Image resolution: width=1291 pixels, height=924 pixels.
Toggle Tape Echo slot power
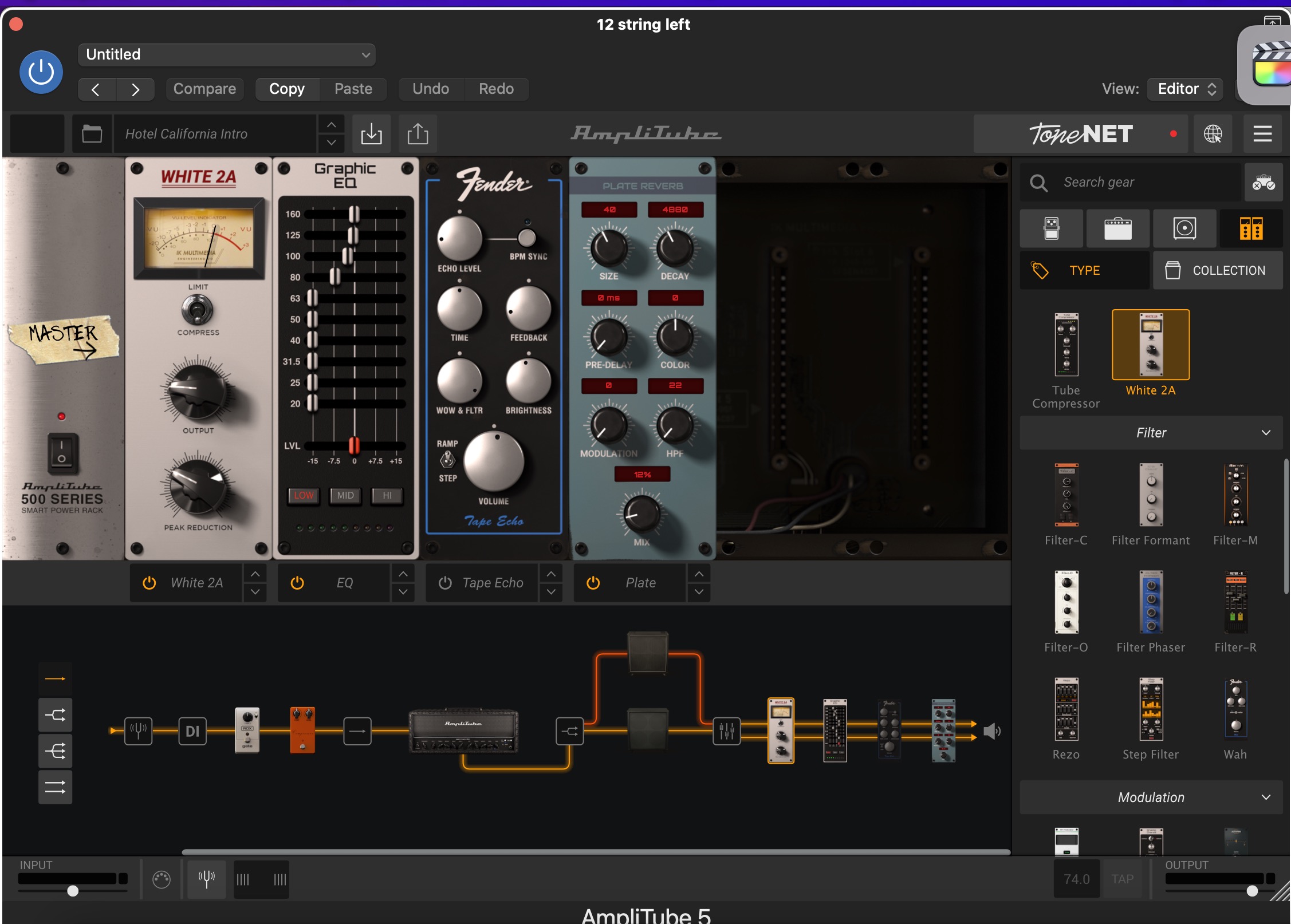pos(445,583)
